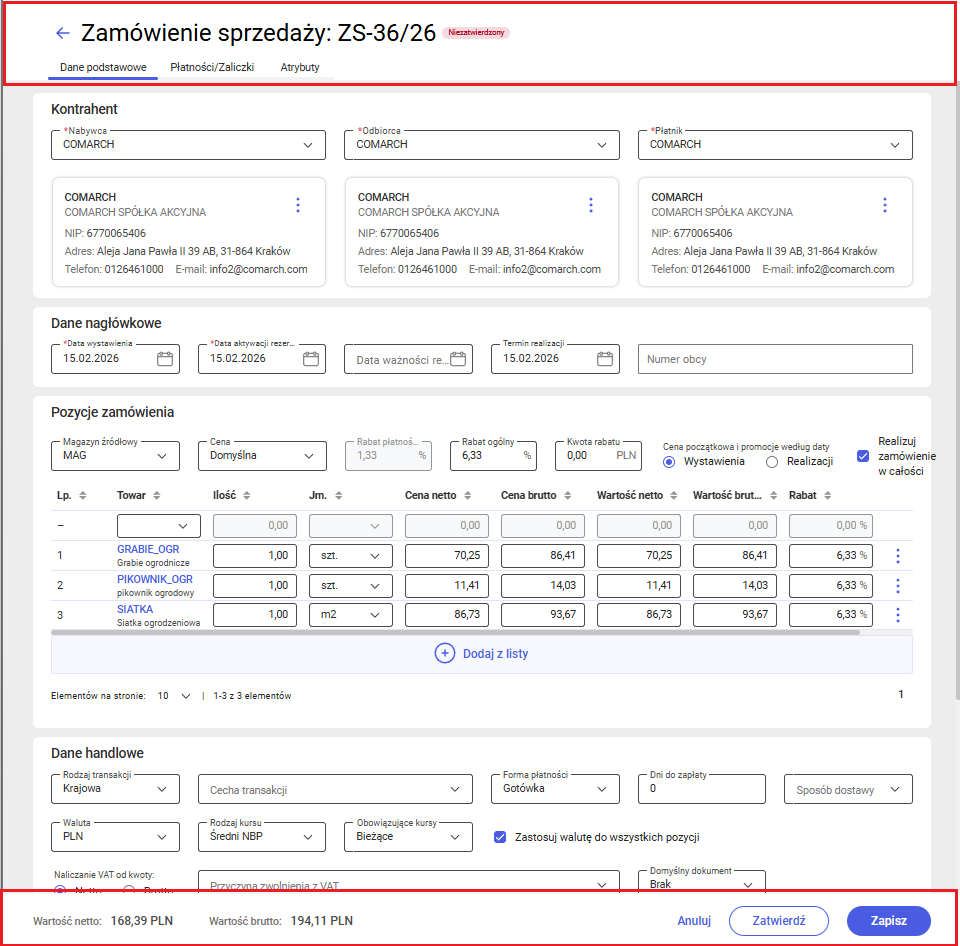Open the Atrybuty tab
960x946 pixels.
[299, 67]
